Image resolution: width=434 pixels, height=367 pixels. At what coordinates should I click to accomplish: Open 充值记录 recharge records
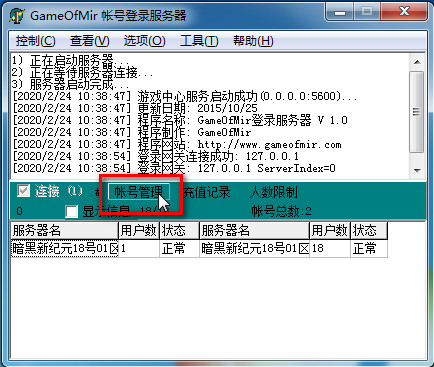point(207,192)
